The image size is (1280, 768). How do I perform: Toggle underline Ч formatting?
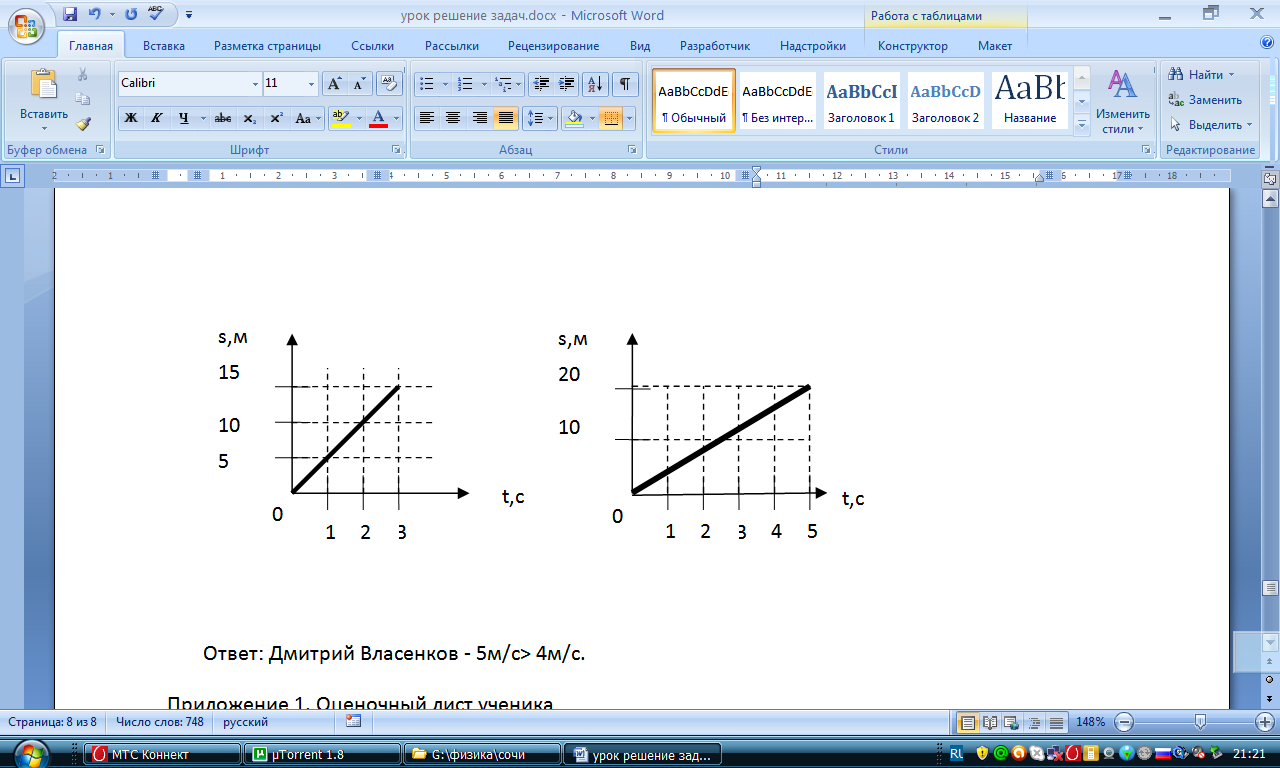183,118
